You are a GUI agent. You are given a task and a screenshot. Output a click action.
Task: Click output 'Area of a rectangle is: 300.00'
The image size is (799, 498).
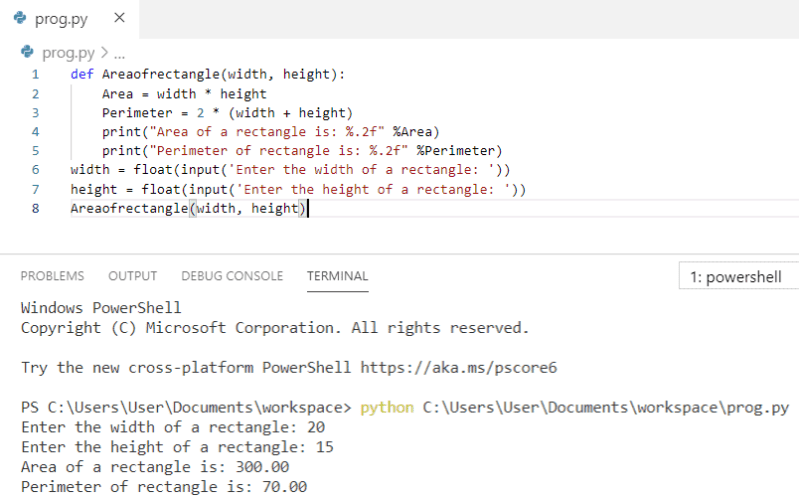pyautogui.click(x=155, y=467)
